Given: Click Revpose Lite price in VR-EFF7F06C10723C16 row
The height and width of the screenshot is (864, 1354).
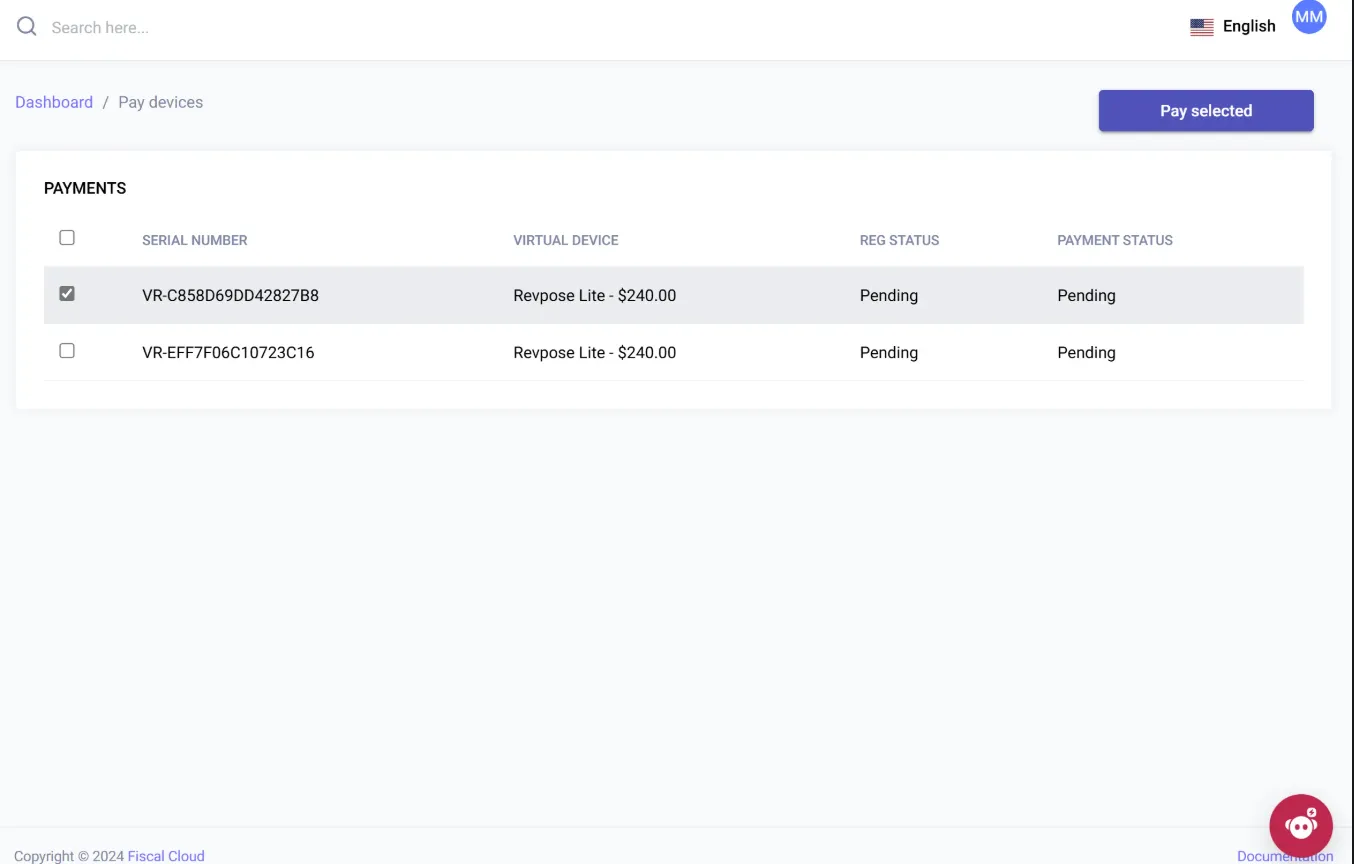Looking at the screenshot, I should click(x=595, y=352).
